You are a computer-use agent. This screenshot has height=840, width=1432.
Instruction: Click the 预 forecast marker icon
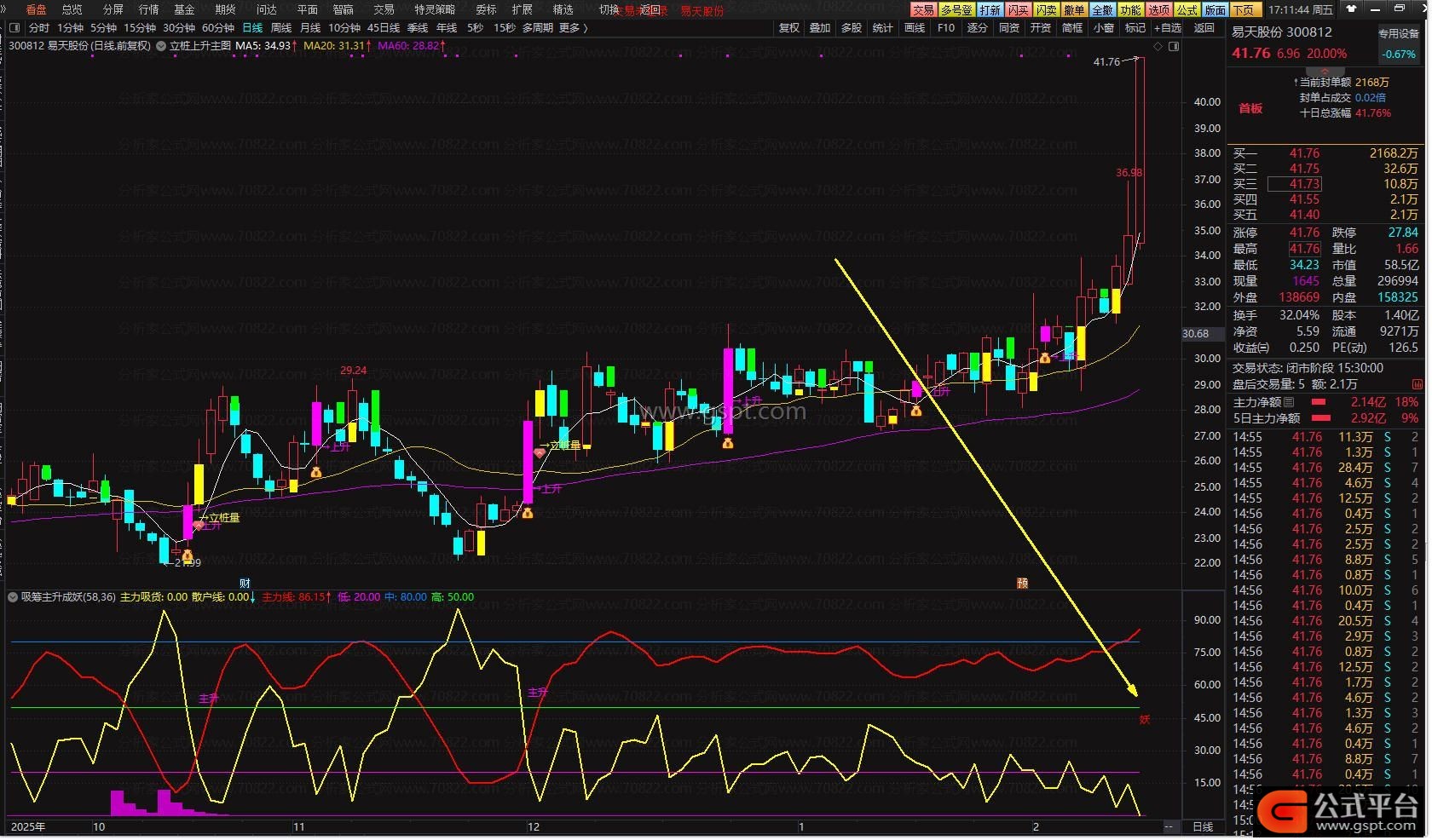[x=1022, y=584]
